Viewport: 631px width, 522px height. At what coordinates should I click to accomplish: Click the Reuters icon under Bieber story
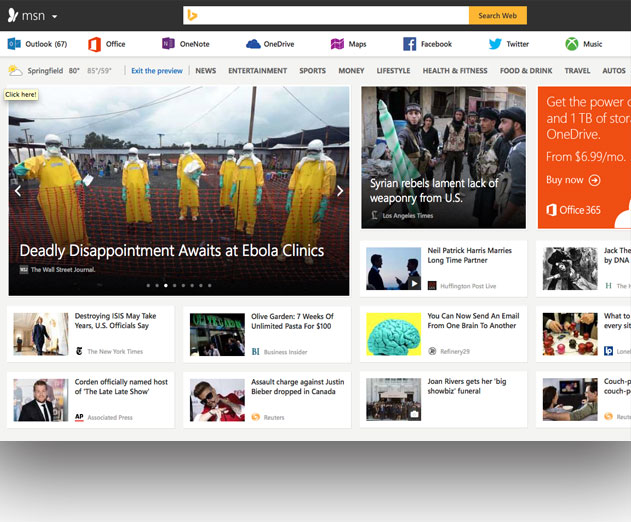click(x=256, y=417)
